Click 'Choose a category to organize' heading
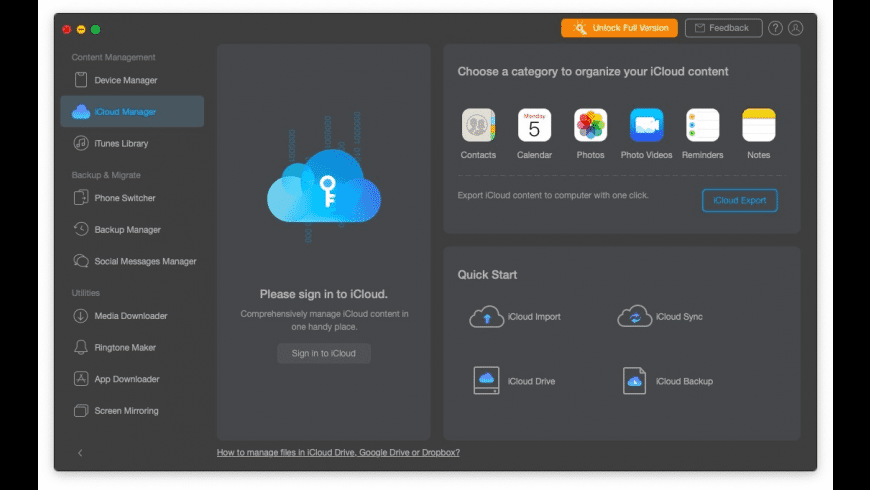The width and height of the screenshot is (870, 490). pos(593,72)
